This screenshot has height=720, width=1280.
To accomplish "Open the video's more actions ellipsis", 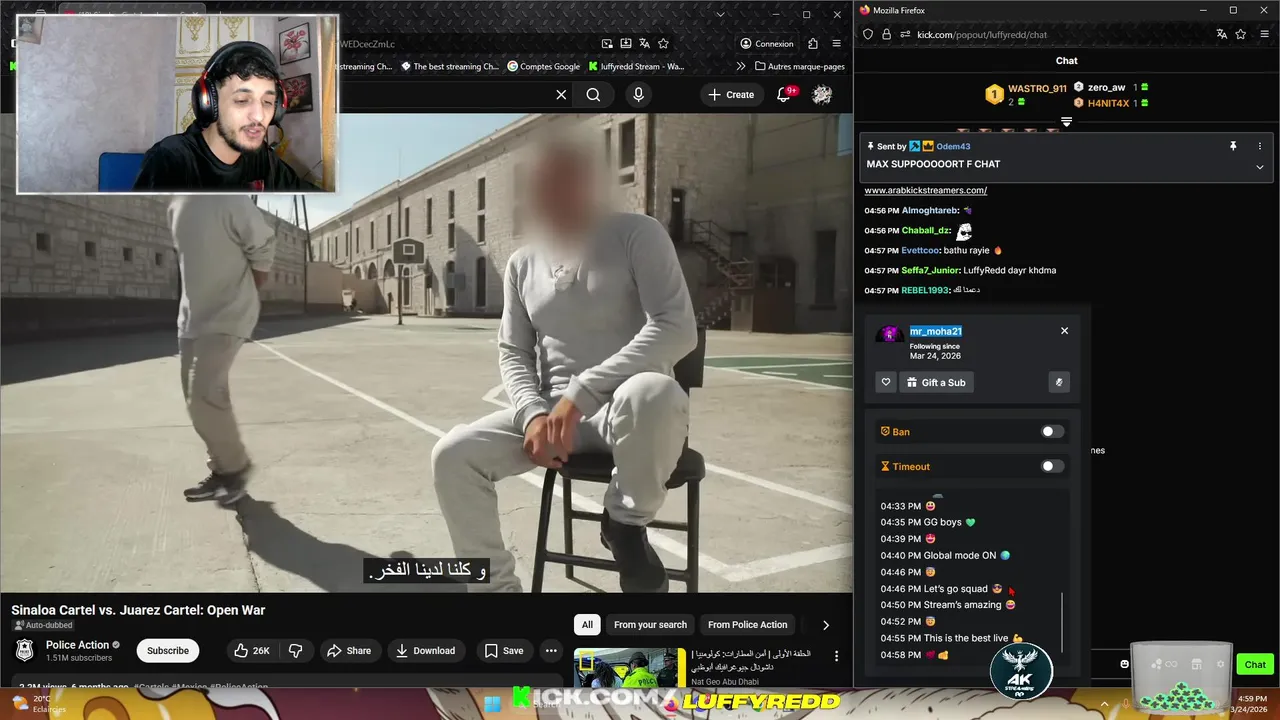I will click(551, 651).
